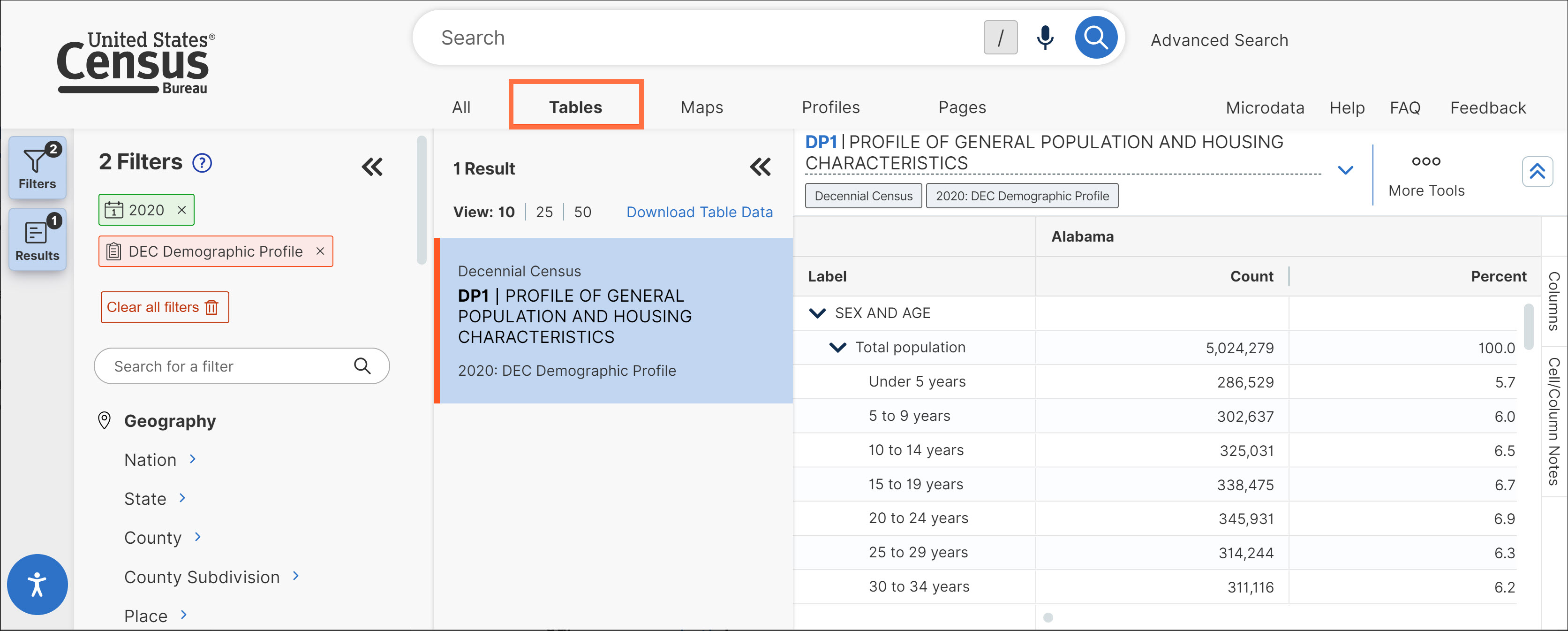1568x631 pixels.
Task: Open the Columns side tab
Action: click(x=1554, y=302)
